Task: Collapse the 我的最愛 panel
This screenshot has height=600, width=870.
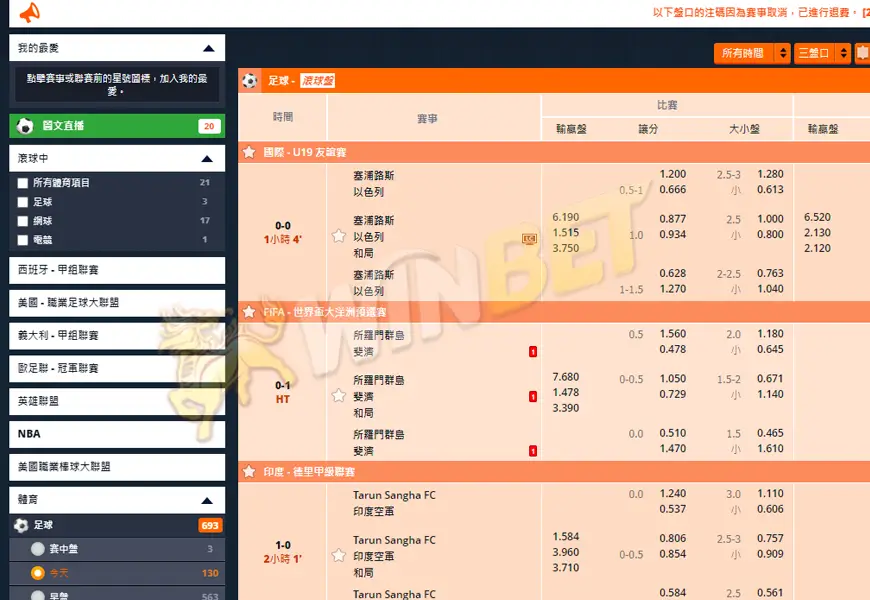Action: pyautogui.click(x=208, y=48)
